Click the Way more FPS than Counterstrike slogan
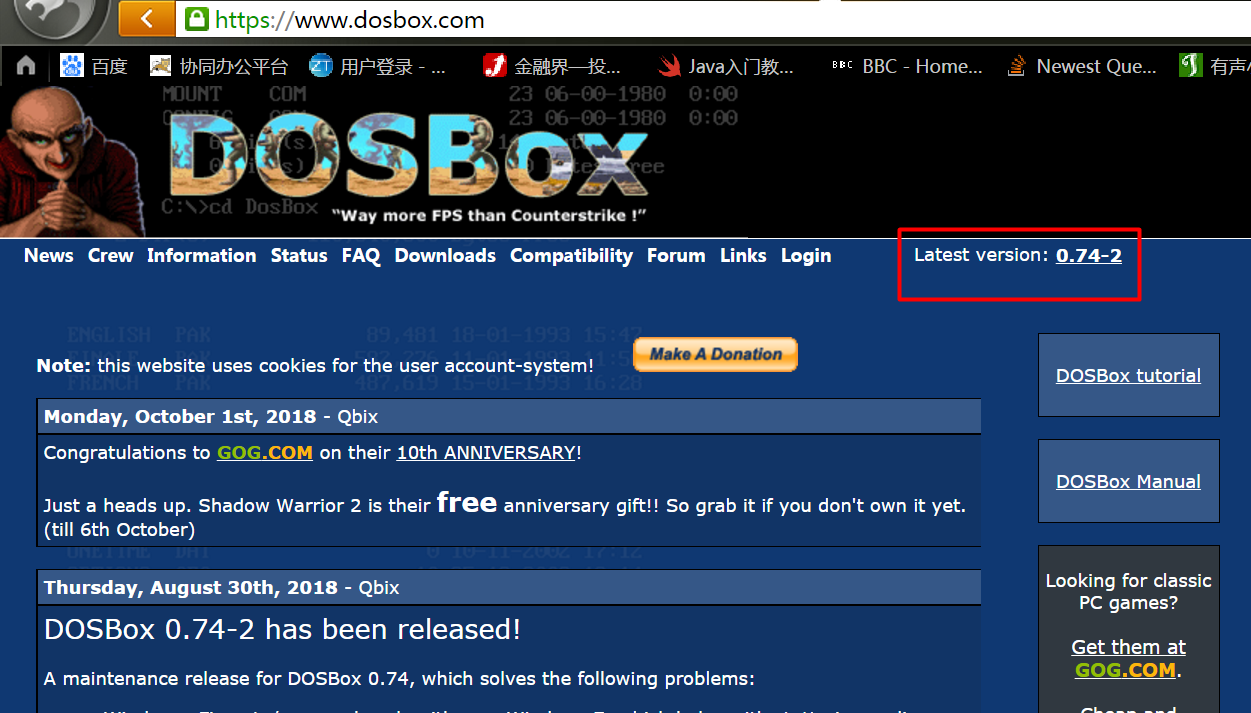 coord(489,215)
